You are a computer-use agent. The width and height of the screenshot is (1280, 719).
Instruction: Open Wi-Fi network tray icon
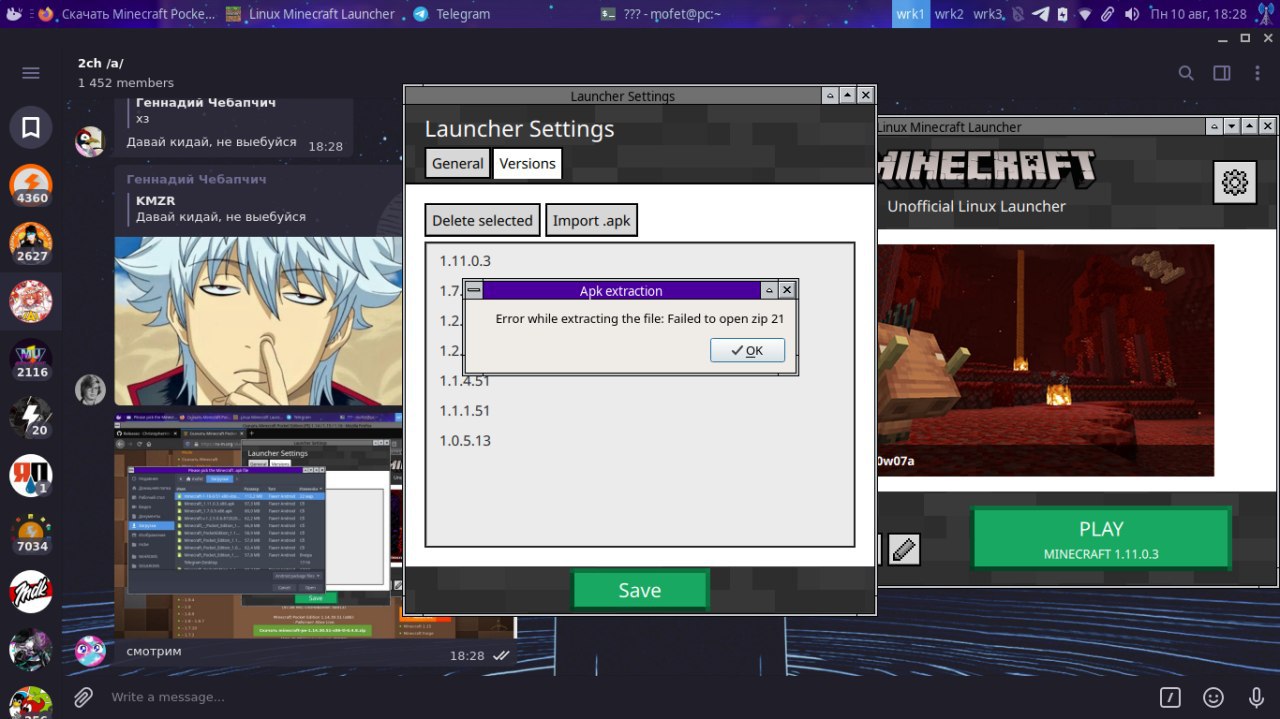click(x=1085, y=14)
